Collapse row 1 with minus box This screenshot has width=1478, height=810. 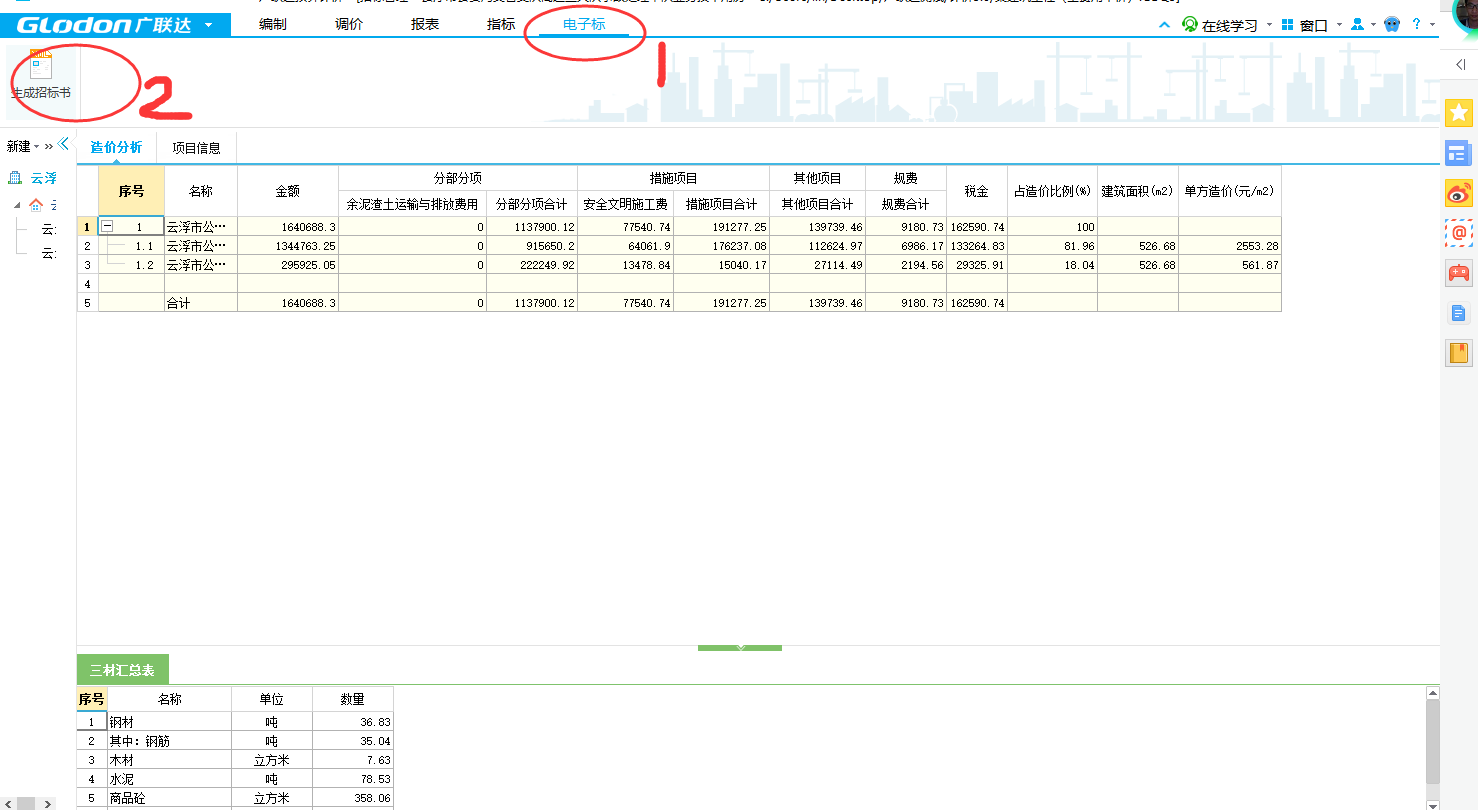point(107,227)
